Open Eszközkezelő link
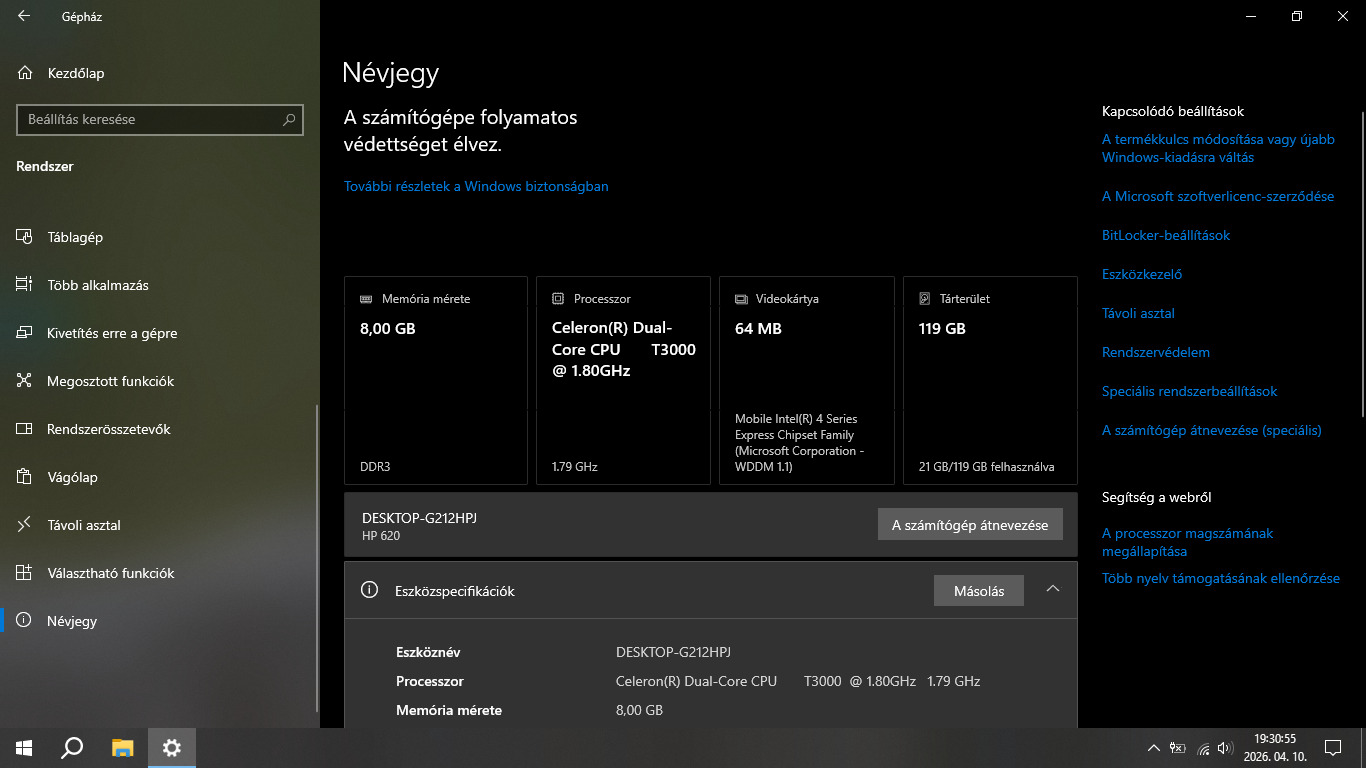This screenshot has width=1366, height=768. (x=1142, y=274)
